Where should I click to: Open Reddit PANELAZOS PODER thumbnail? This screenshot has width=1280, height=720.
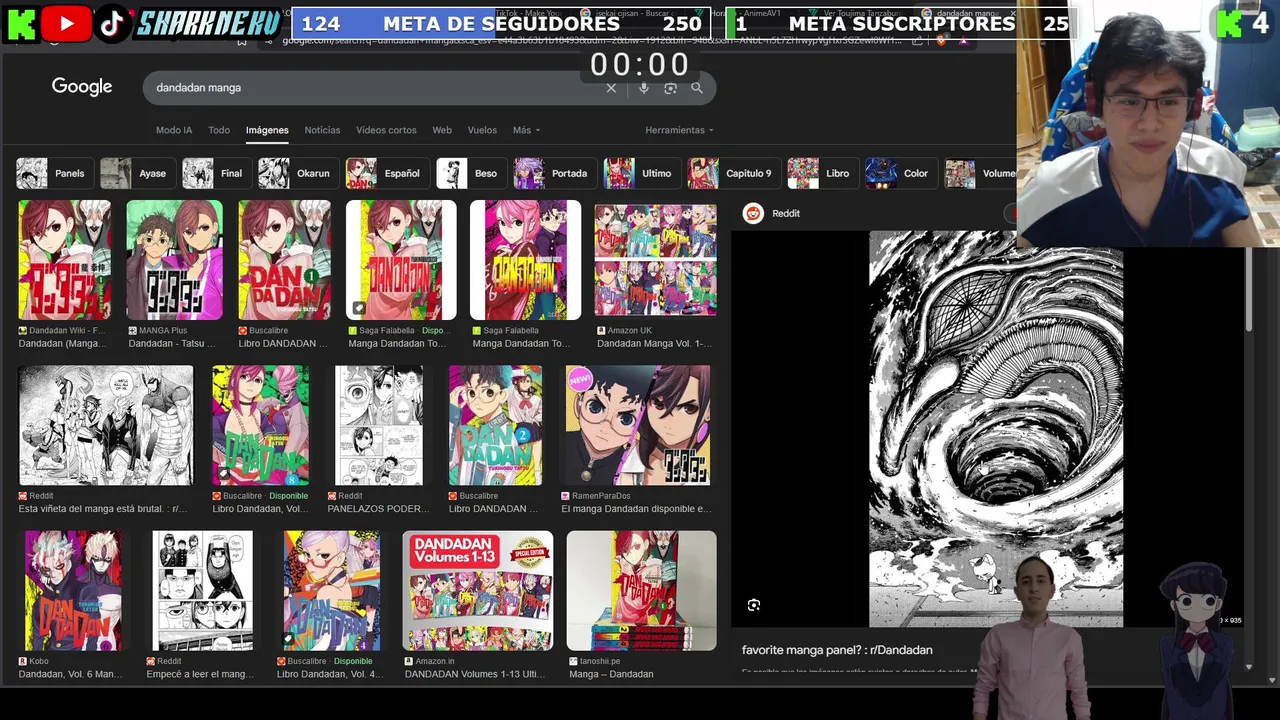[379, 425]
